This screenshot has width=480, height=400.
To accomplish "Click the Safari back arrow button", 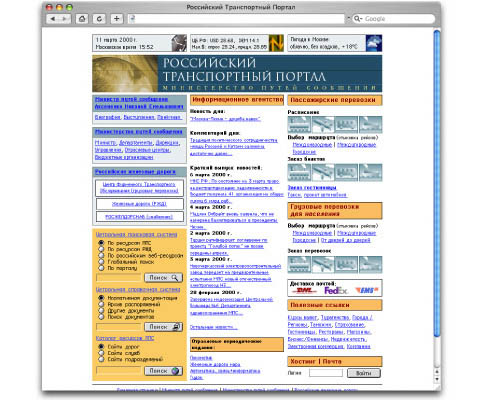I will click(53, 19).
